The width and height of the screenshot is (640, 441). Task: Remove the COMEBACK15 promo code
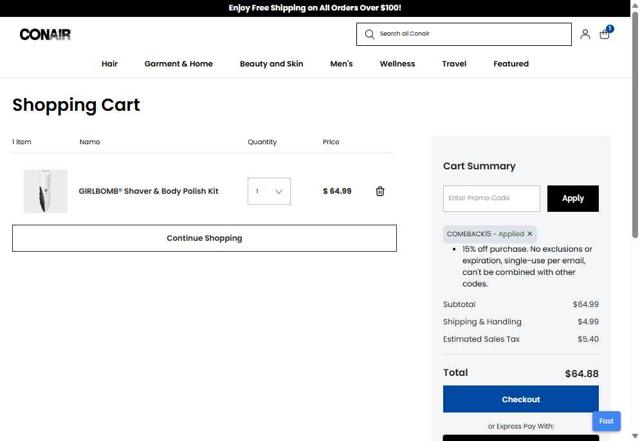coord(530,234)
